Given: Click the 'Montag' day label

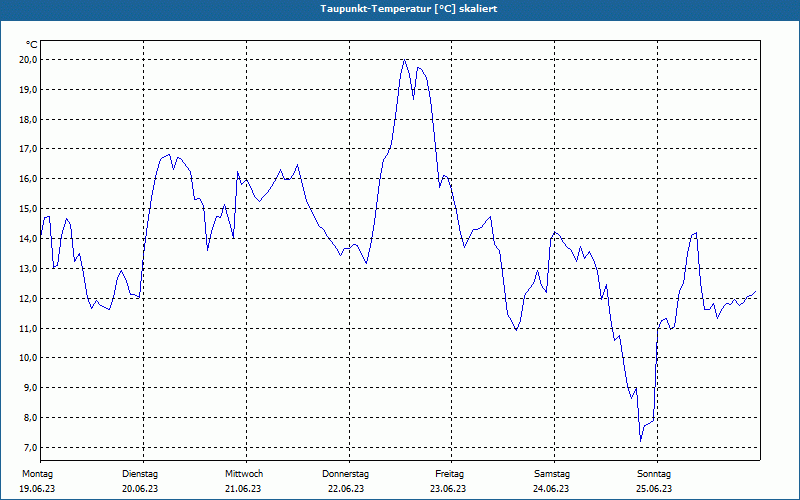Looking at the screenshot, I should point(37,474).
